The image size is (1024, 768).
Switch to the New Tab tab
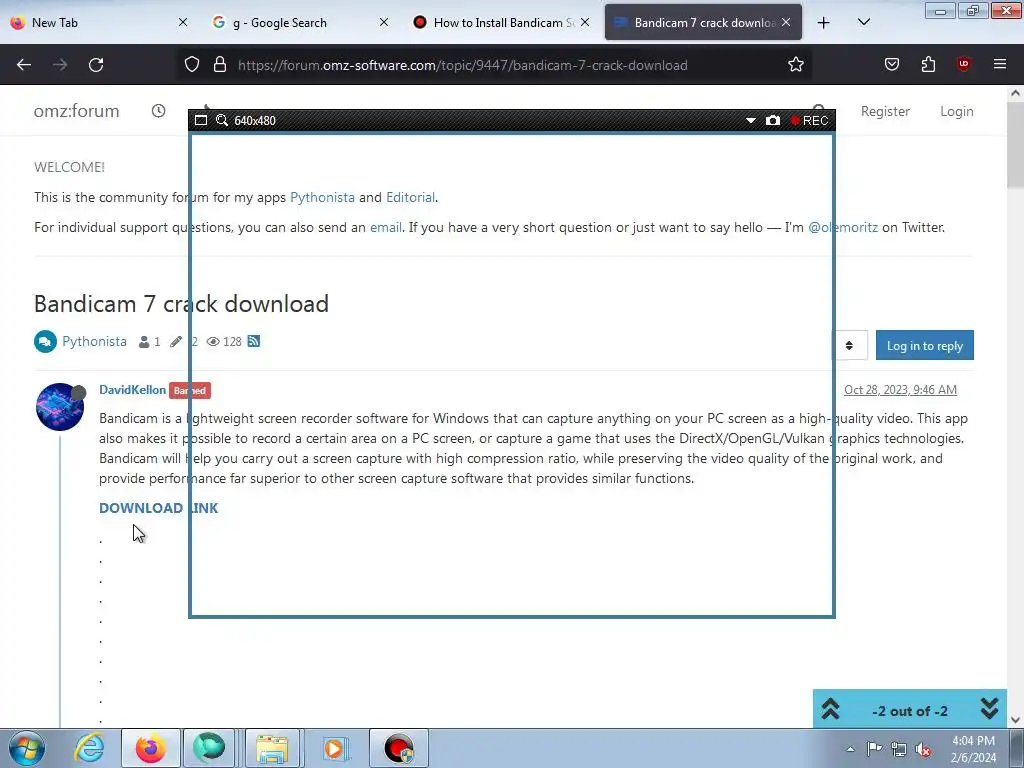(x=99, y=22)
